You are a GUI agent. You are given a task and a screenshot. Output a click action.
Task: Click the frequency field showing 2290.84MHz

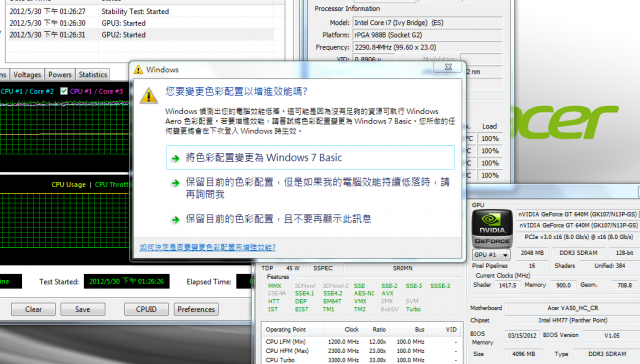coord(427,47)
